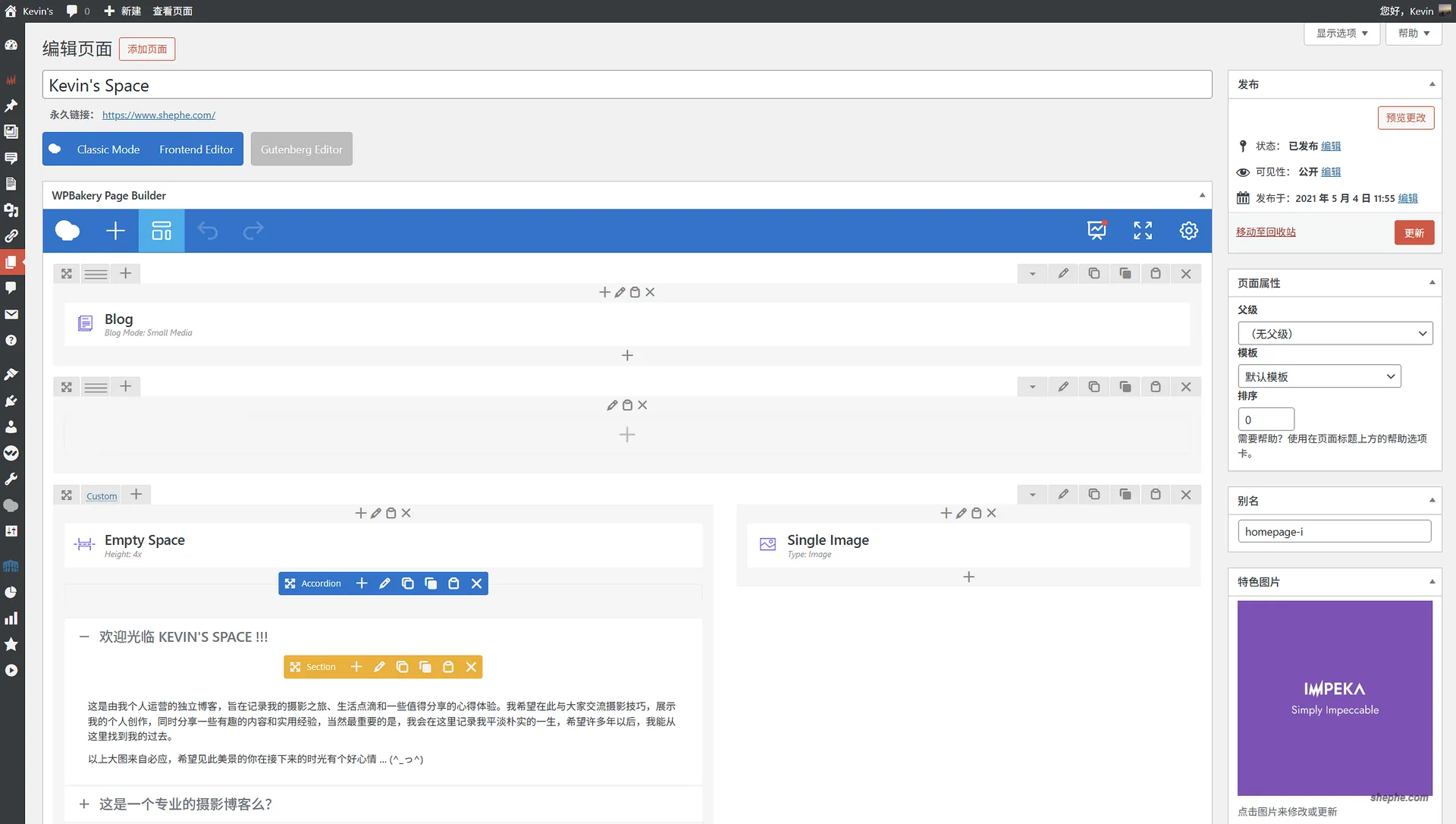
Task: Open the 父级 parent page dropdown
Action: [x=1335, y=333]
